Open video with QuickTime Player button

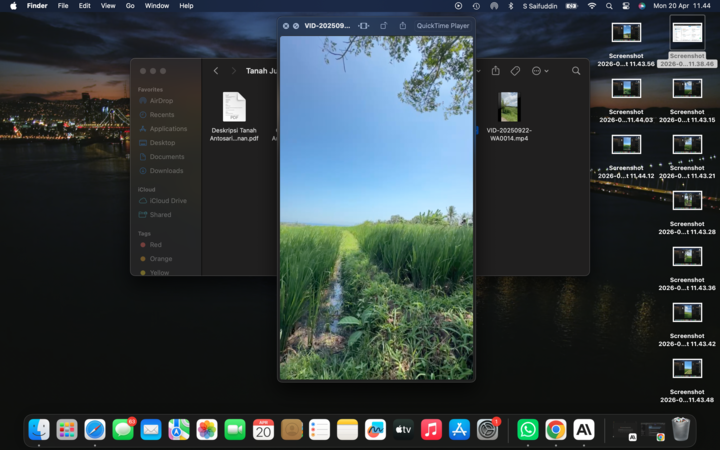tap(442, 26)
